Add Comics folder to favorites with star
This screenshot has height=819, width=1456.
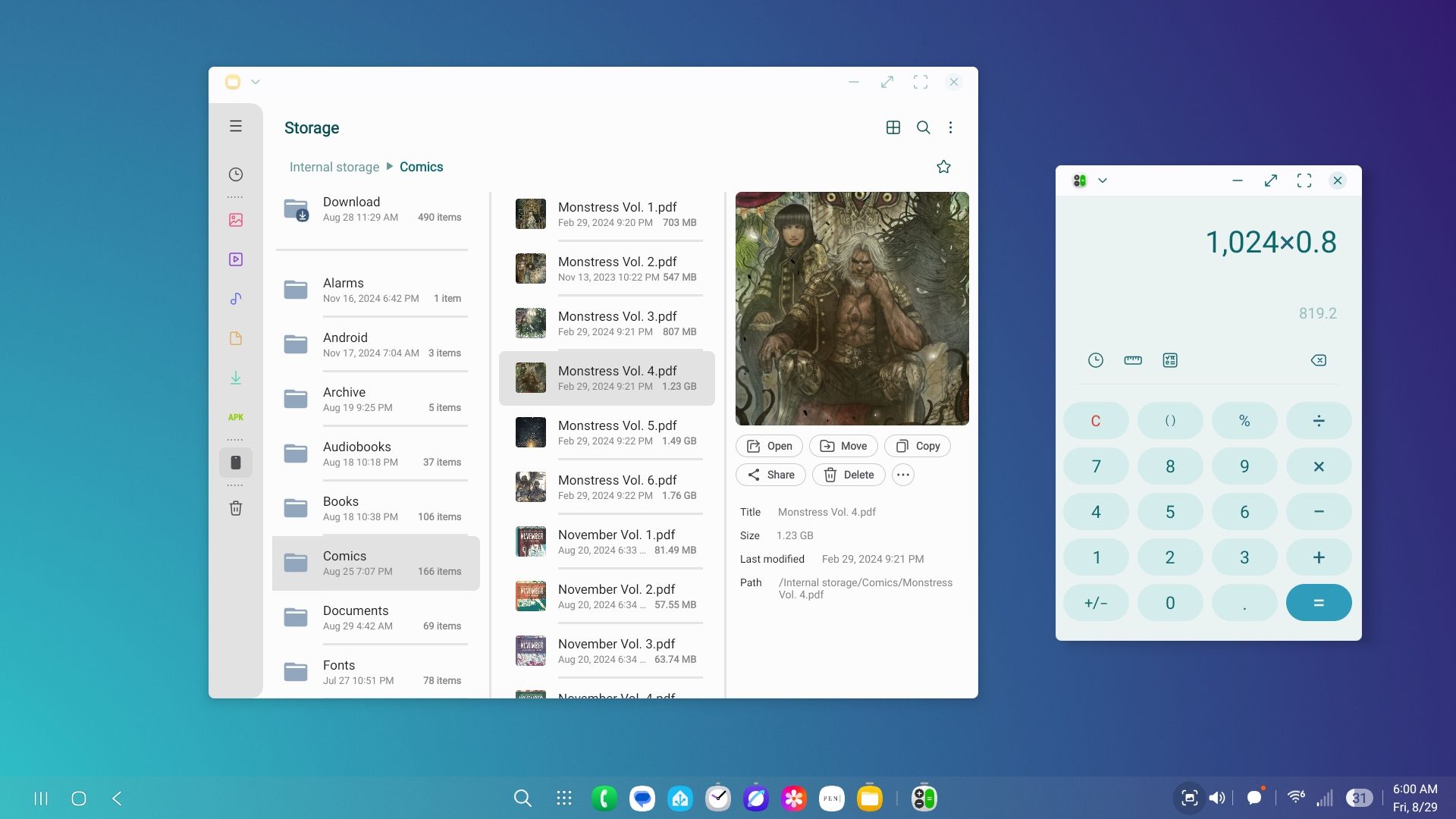point(943,167)
